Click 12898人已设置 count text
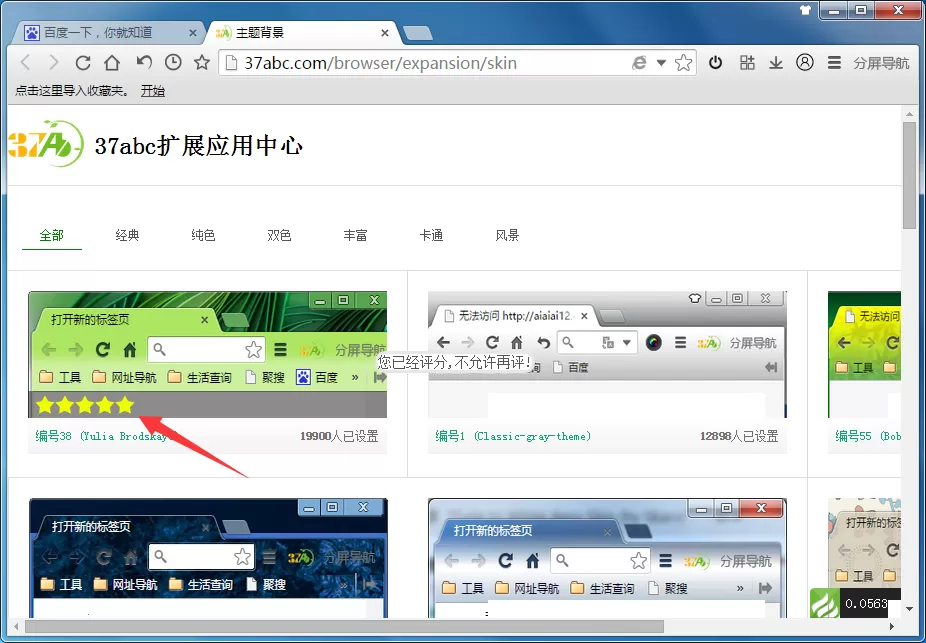The height and width of the screenshot is (643, 926). pyautogui.click(x=739, y=436)
